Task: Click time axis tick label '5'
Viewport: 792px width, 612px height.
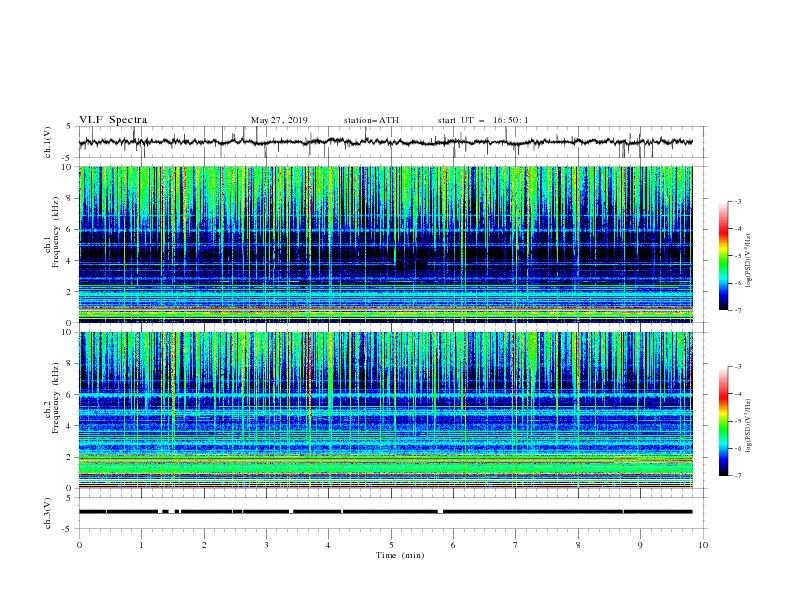Action: click(391, 545)
